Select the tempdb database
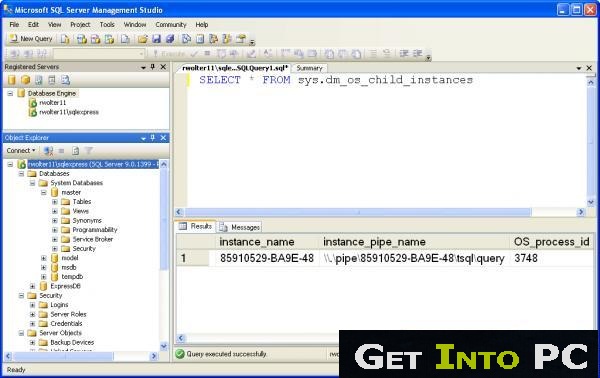 point(72,277)
